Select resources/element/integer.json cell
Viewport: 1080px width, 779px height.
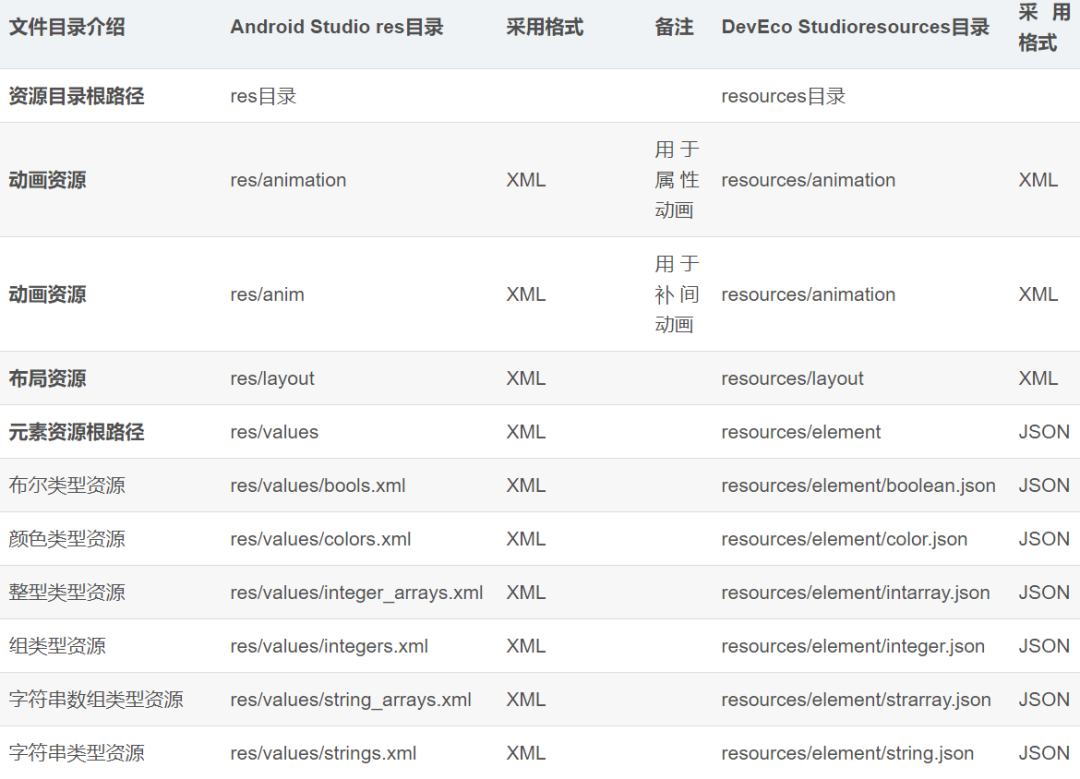point(853,646)
